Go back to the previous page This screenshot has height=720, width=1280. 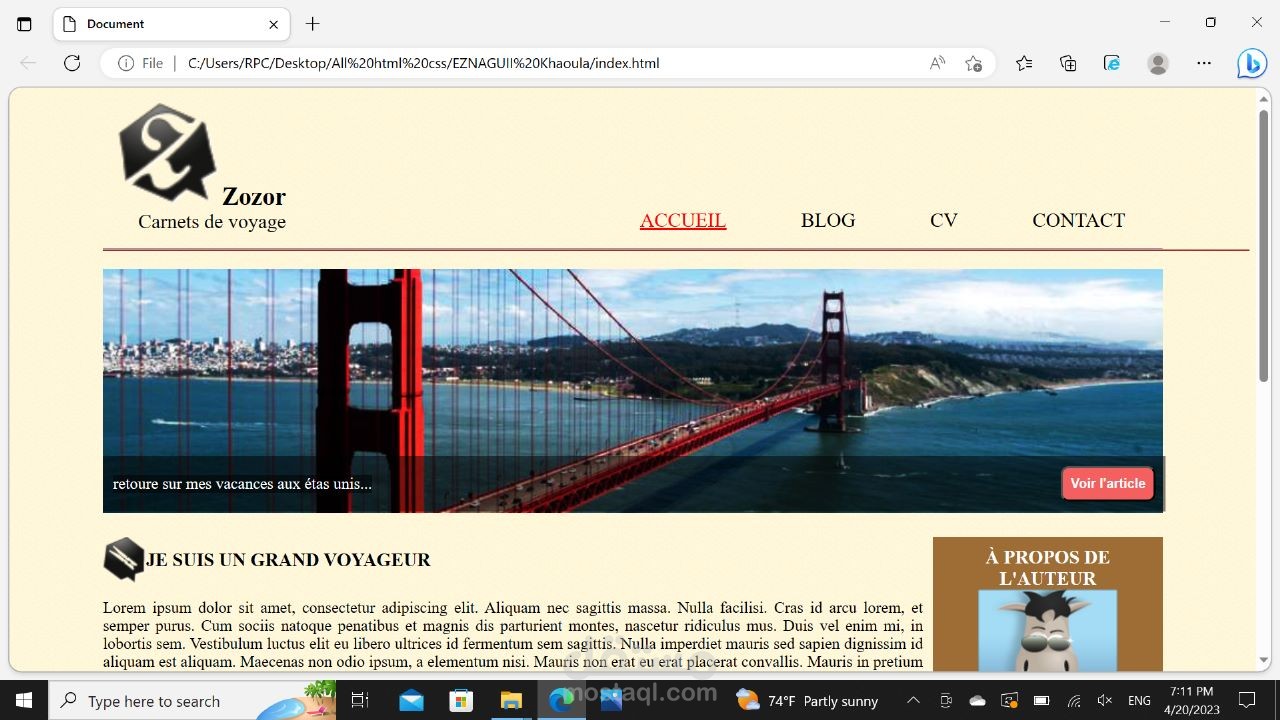coord(28,63)
